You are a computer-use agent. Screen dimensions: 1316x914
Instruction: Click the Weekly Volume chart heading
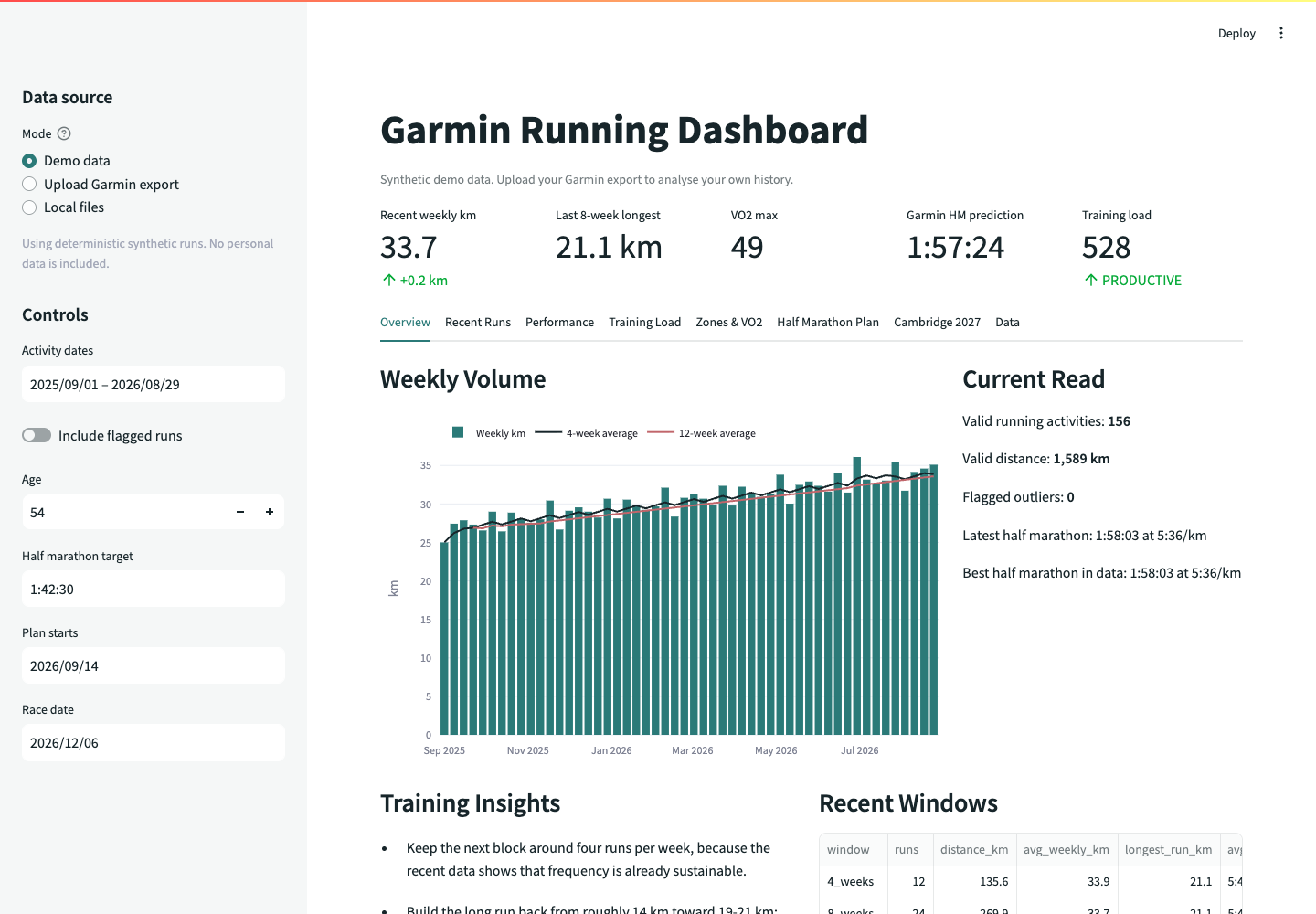point(462,378)
